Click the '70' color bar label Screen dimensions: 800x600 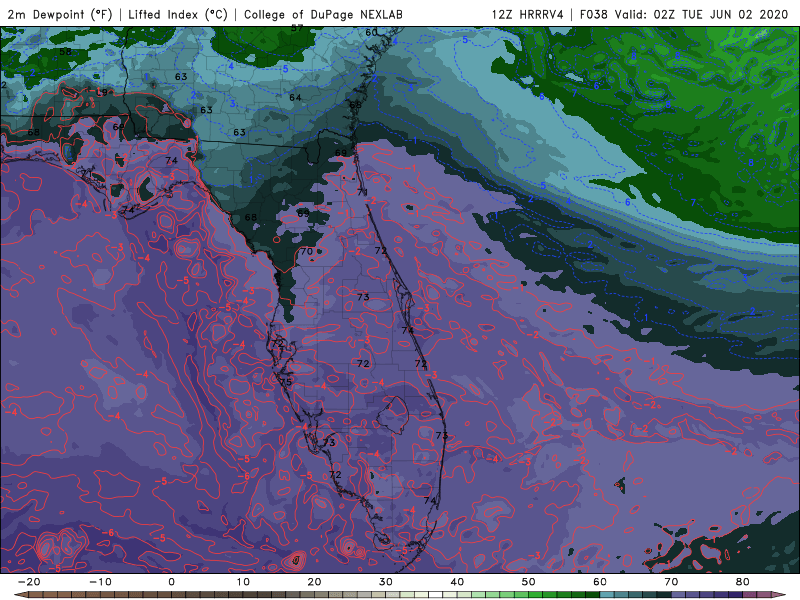click(671, 582)
